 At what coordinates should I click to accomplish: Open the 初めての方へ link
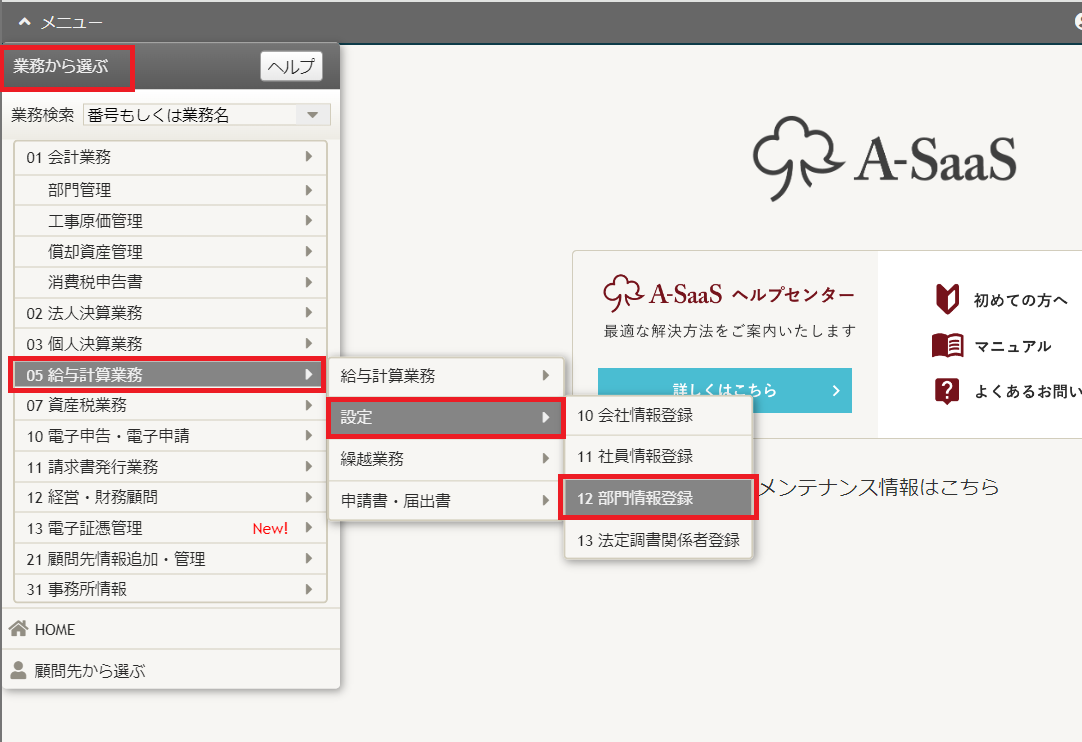point(1021,300)
